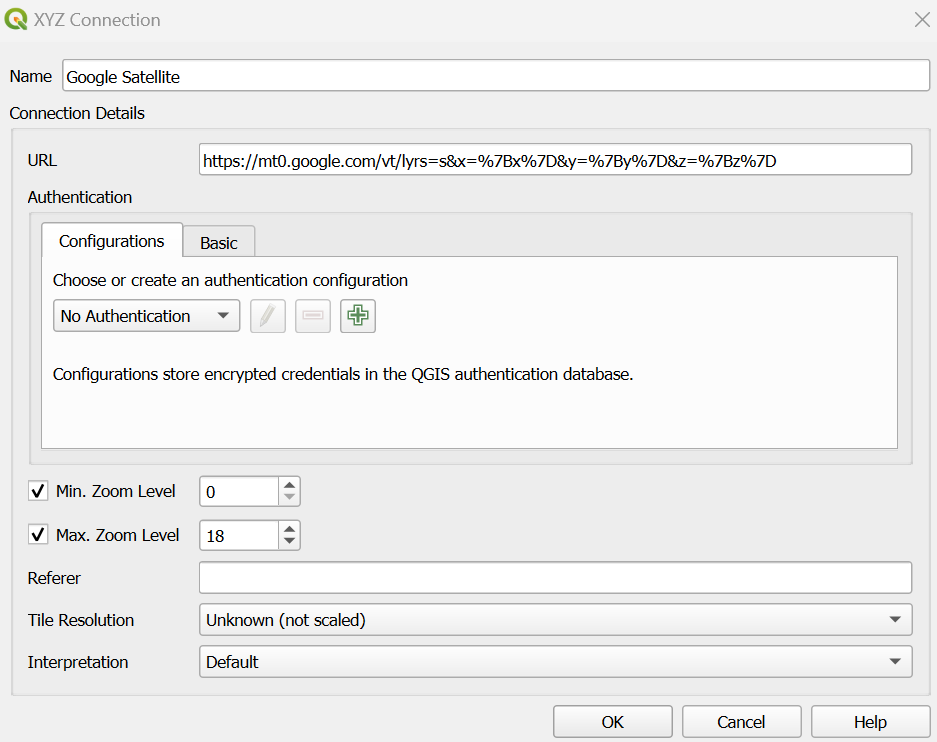
Task: Open Help for XYZ Connection
Action: (870, 722)
